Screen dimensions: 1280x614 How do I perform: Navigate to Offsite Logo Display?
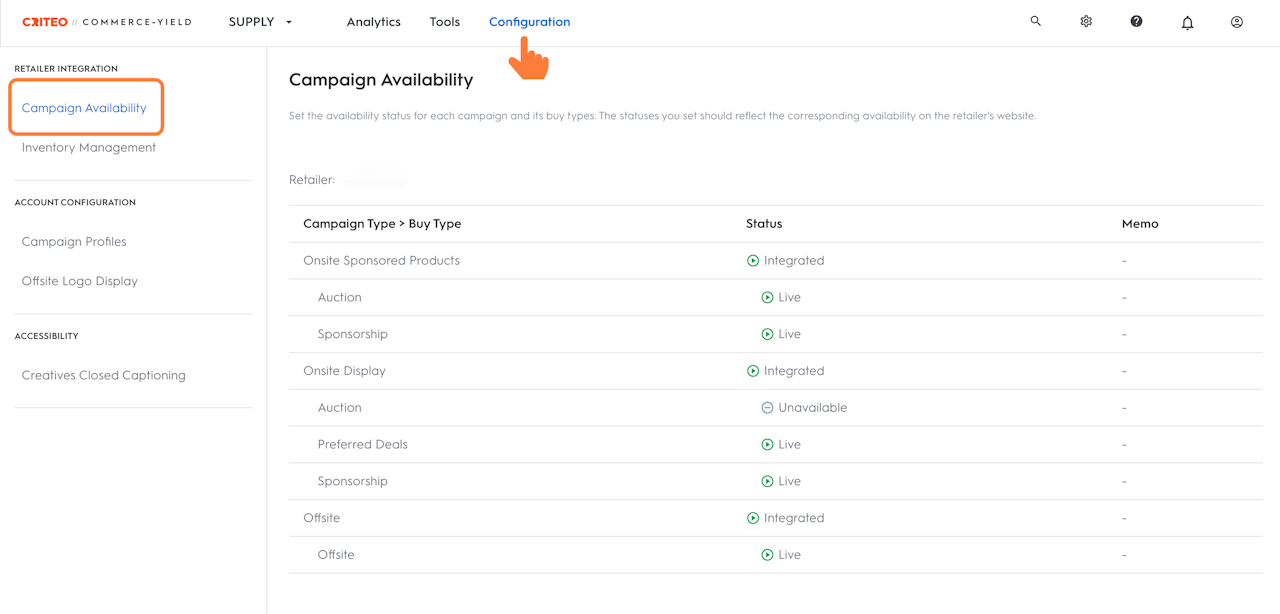80,281
